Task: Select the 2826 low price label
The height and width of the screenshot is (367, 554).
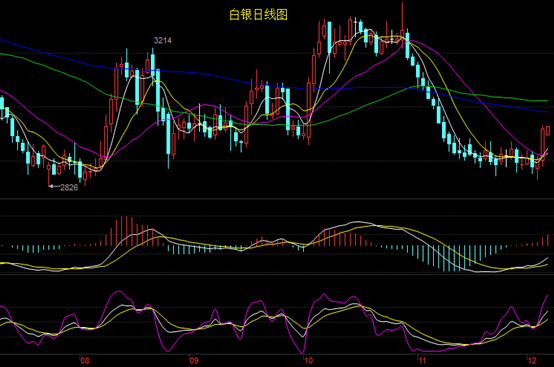Action: 69,187
